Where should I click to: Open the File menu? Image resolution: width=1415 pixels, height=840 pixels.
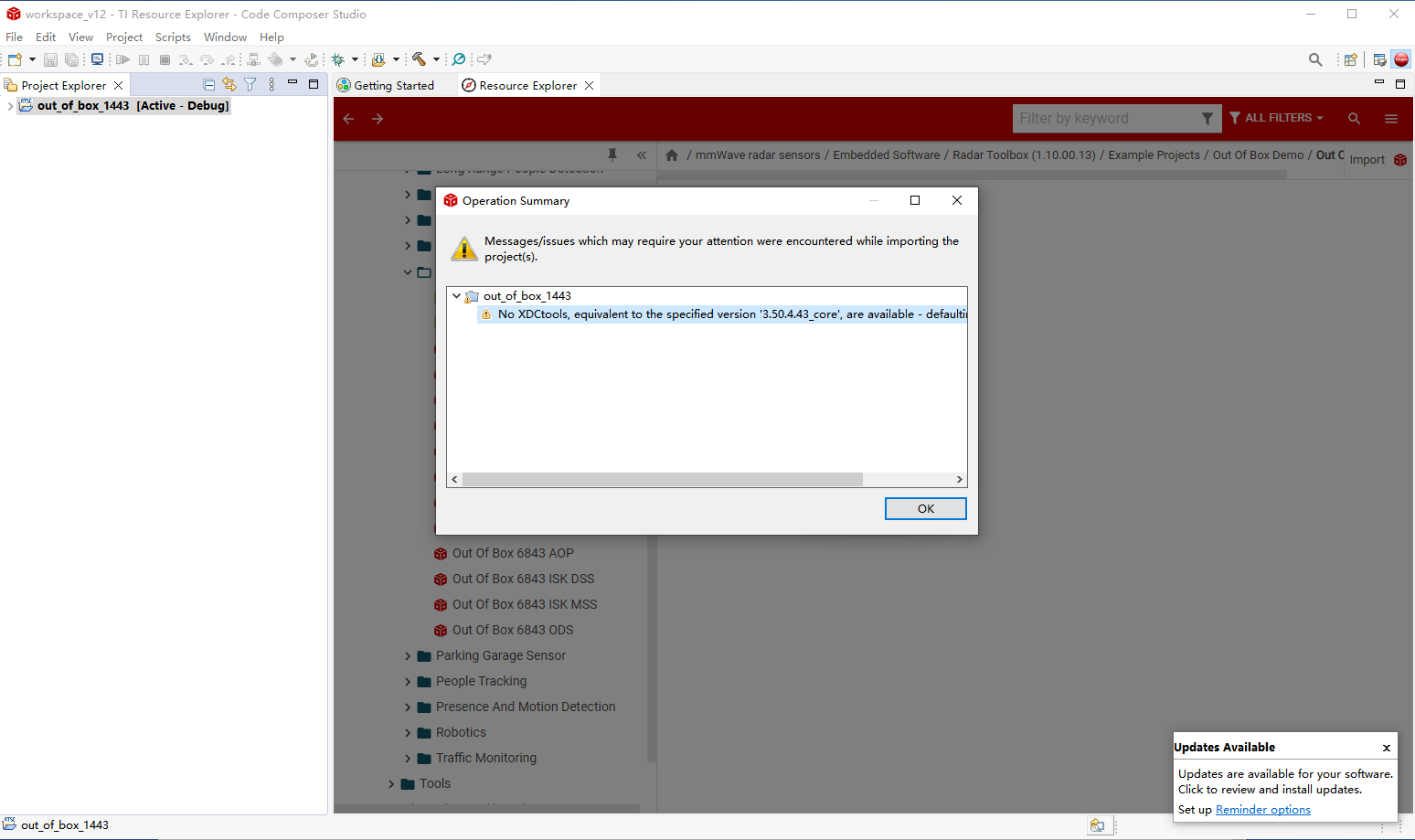coord(15,37)
